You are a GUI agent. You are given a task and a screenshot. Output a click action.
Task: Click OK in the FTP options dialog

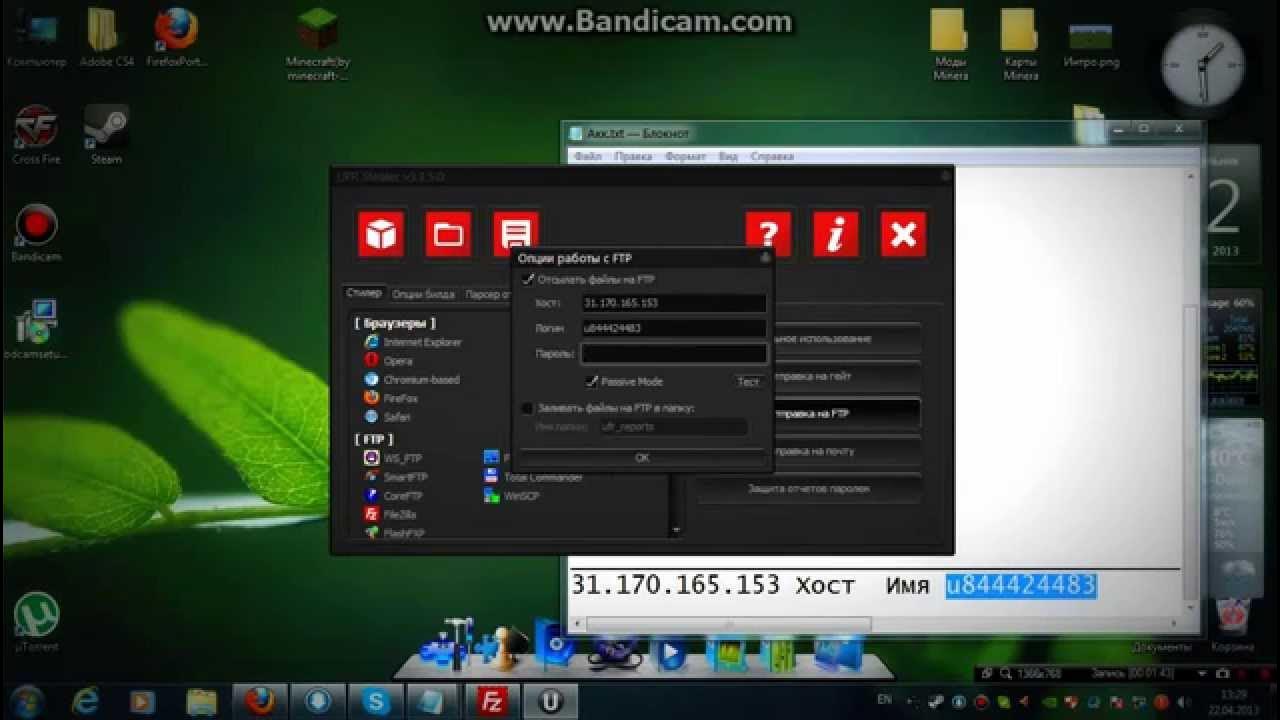point(642,457)
